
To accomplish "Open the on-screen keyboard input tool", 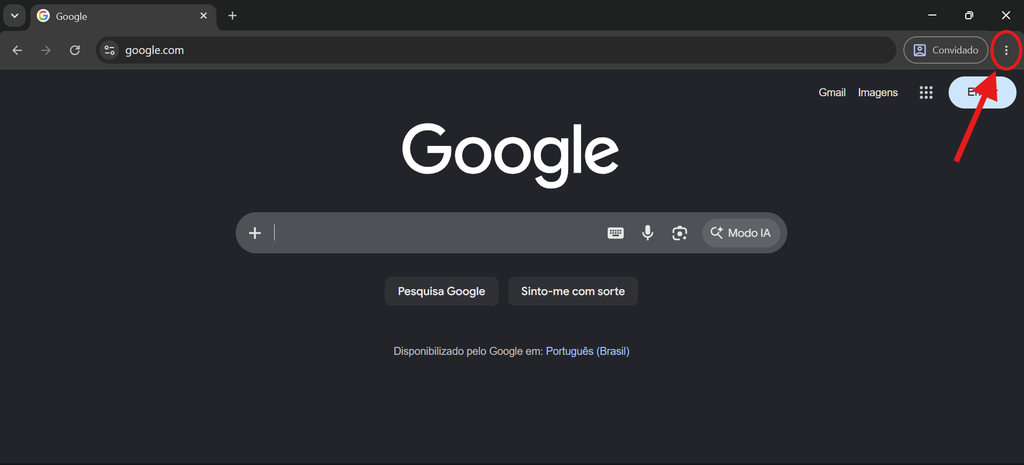I will point(615,232).
